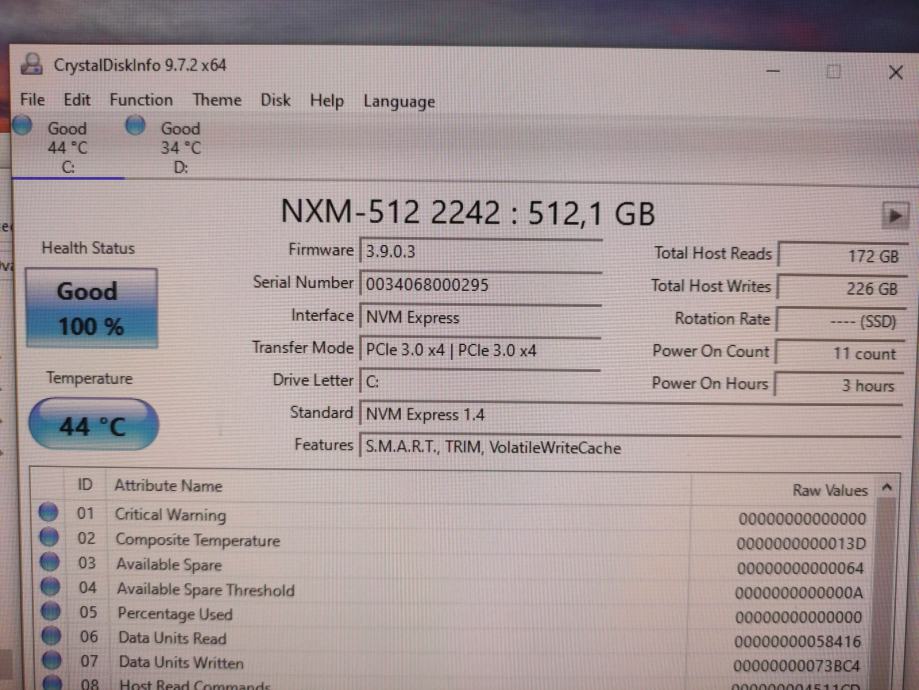The height and width of the screenshot is (690, 919).
Task: Close the CrystalDiskInfo window
Action: (896, 73)
